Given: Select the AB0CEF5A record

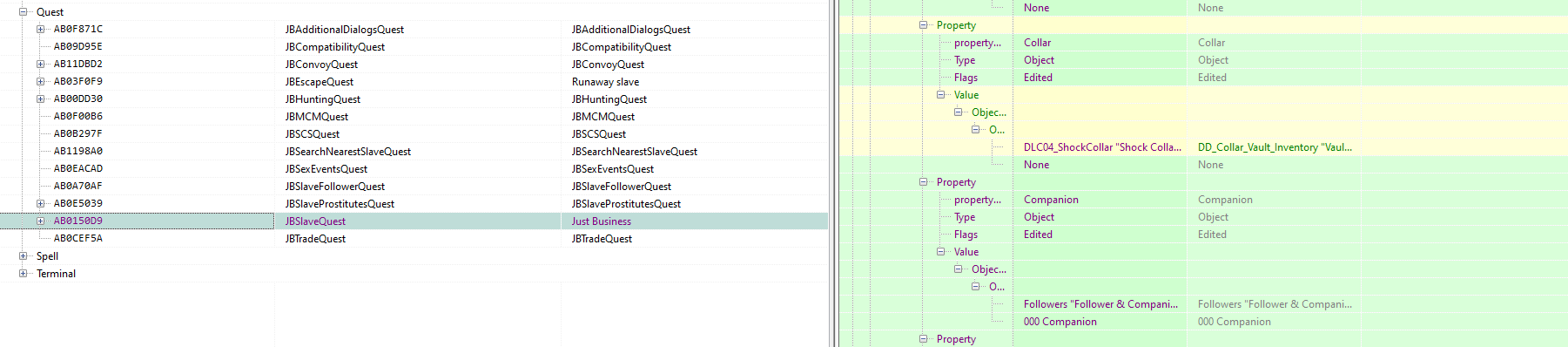Looking at the screenshot, I should point(78,239).
